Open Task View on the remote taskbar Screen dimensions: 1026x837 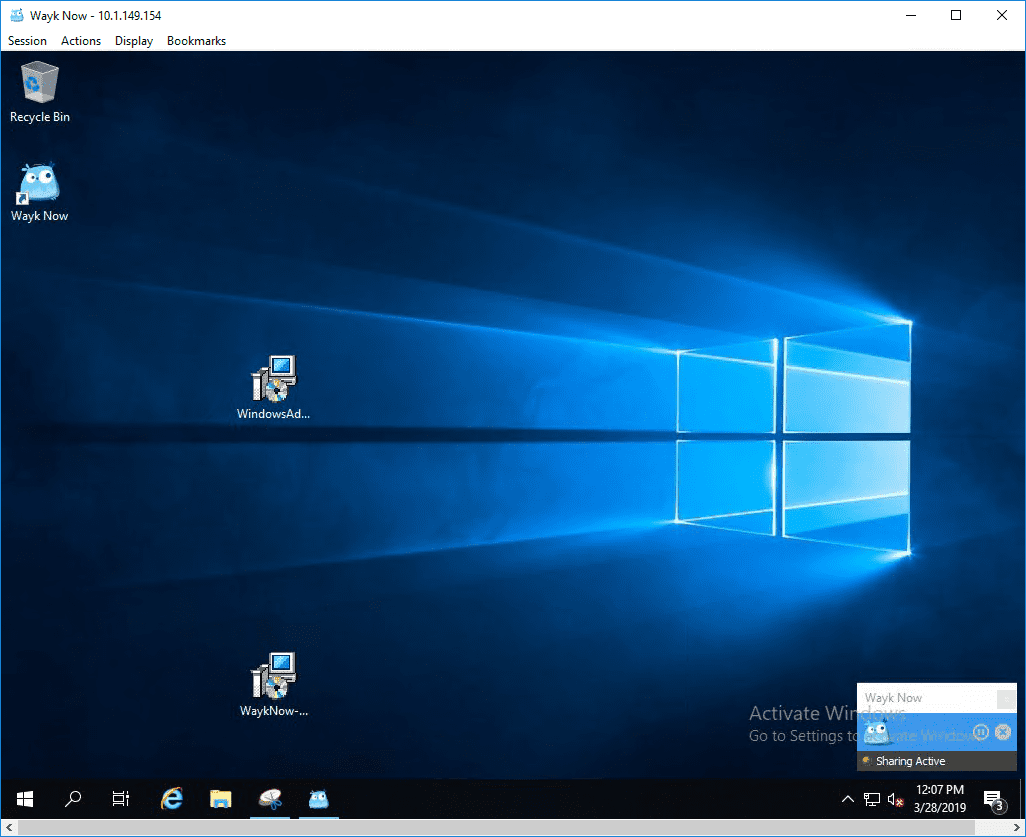click(x=121, y=798)
